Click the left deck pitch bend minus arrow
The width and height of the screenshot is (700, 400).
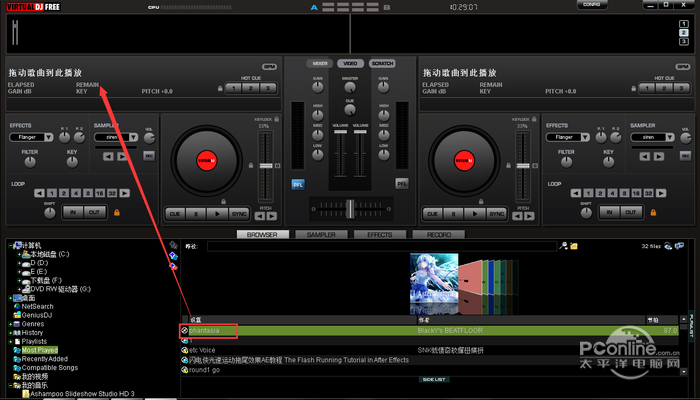260,216
